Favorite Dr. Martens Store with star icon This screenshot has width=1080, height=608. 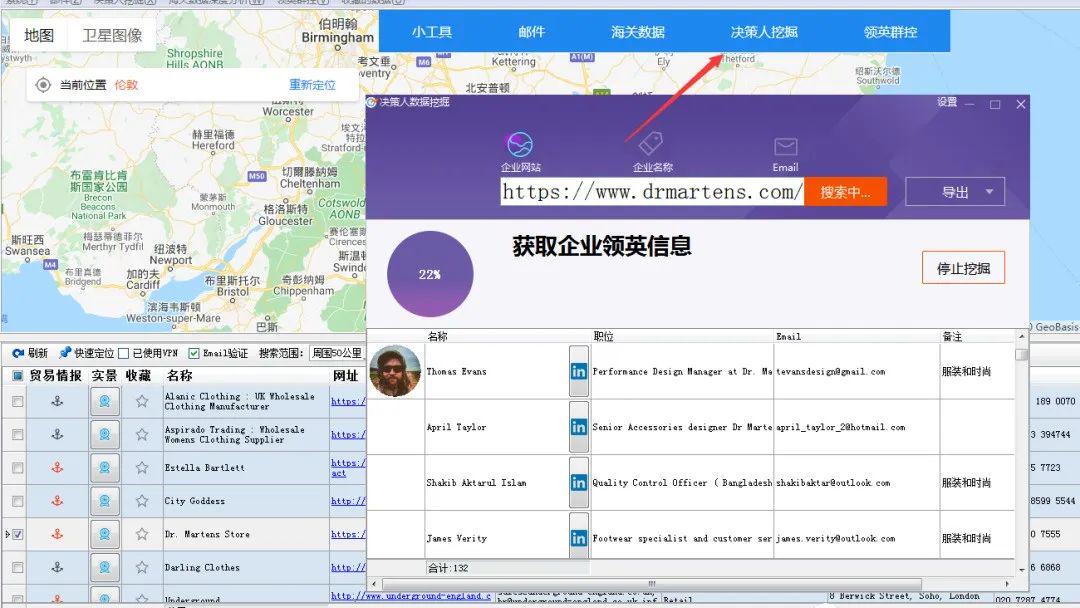click(x=142, y=534)
